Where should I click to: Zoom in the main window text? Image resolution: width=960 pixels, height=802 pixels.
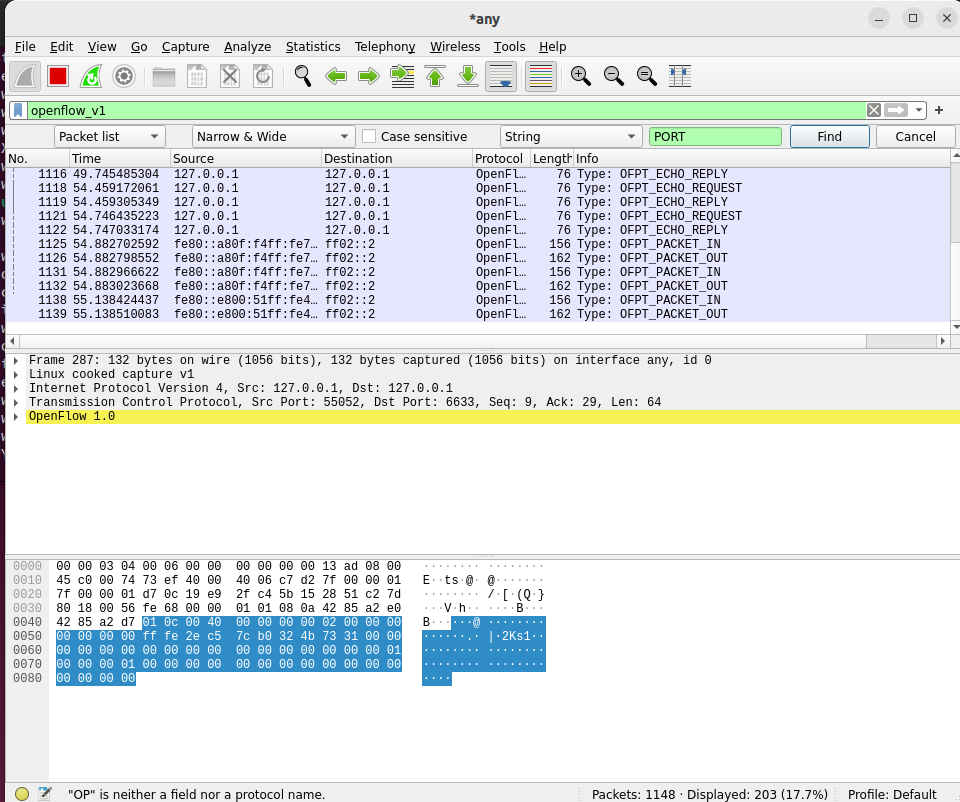coord(580,77)
